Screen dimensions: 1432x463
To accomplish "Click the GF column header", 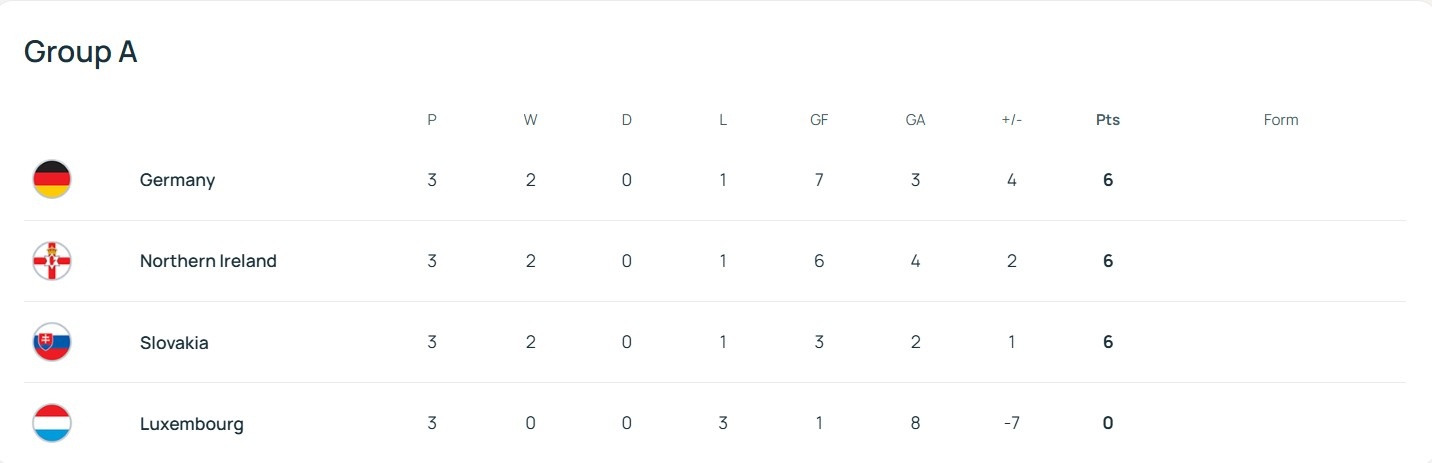I will click(x=819, y=120).
